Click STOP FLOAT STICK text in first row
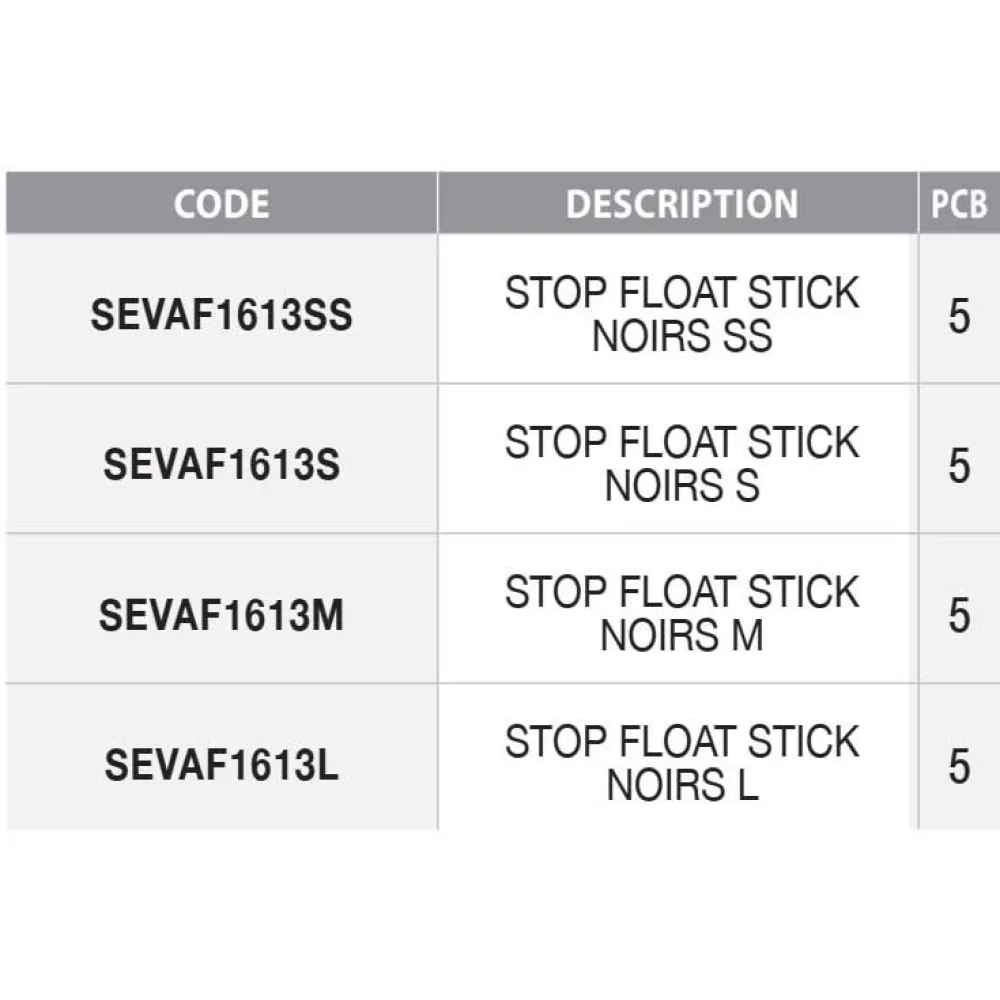Image resolution: width=1000 pixels, height=1000 pixels. pos(682,294)
